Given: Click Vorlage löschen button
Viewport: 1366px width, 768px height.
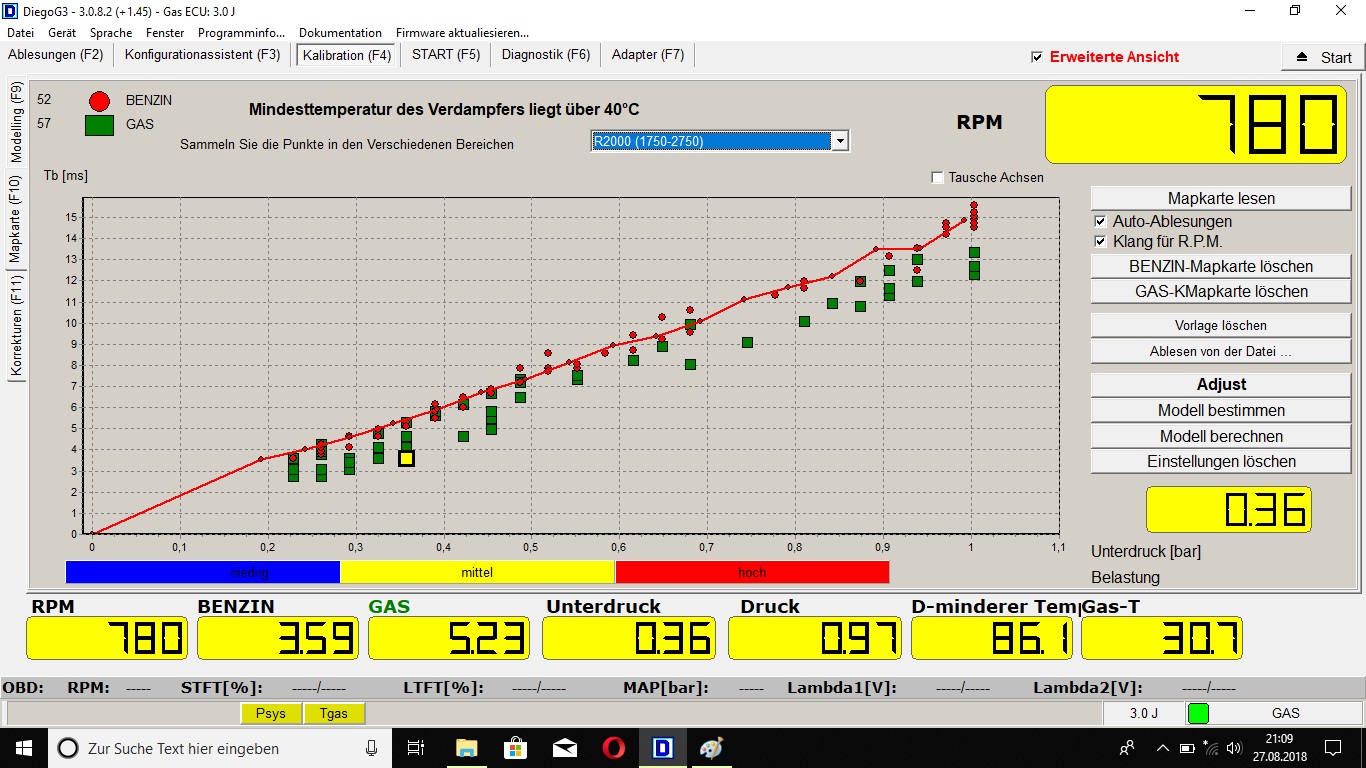Looking at the screenshot, I should 1221,325.
